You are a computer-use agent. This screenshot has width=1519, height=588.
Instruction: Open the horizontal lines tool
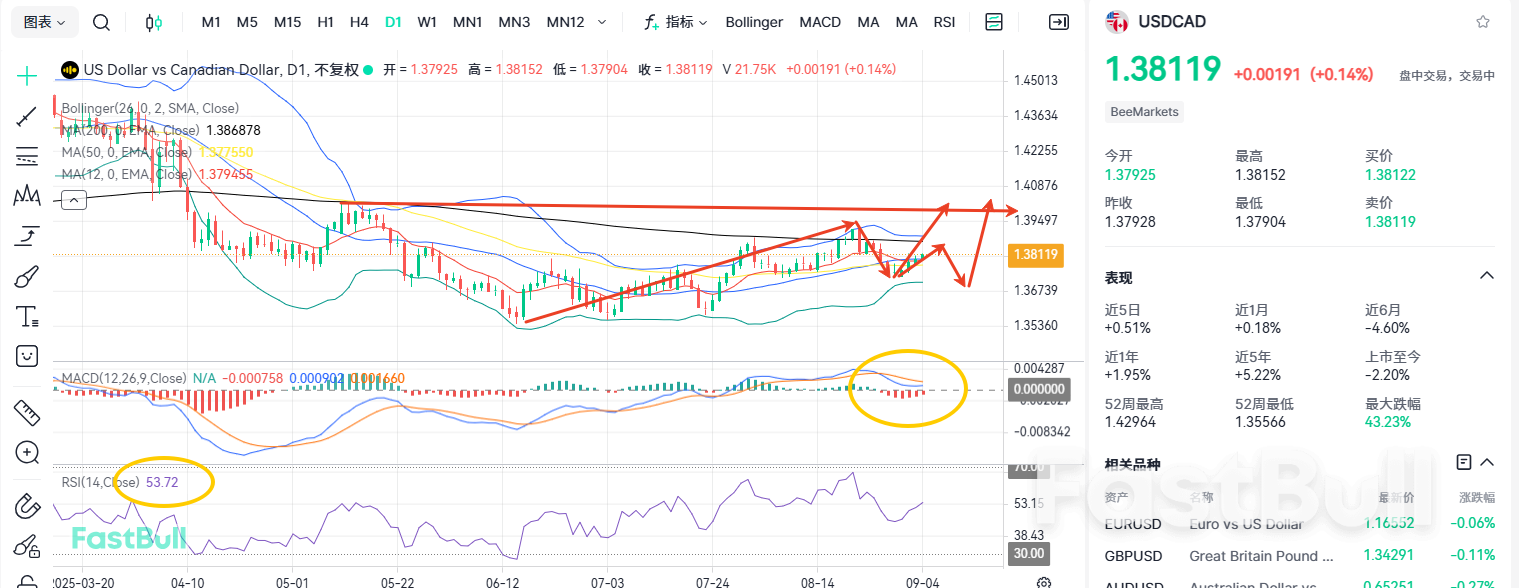coord(26,155)
